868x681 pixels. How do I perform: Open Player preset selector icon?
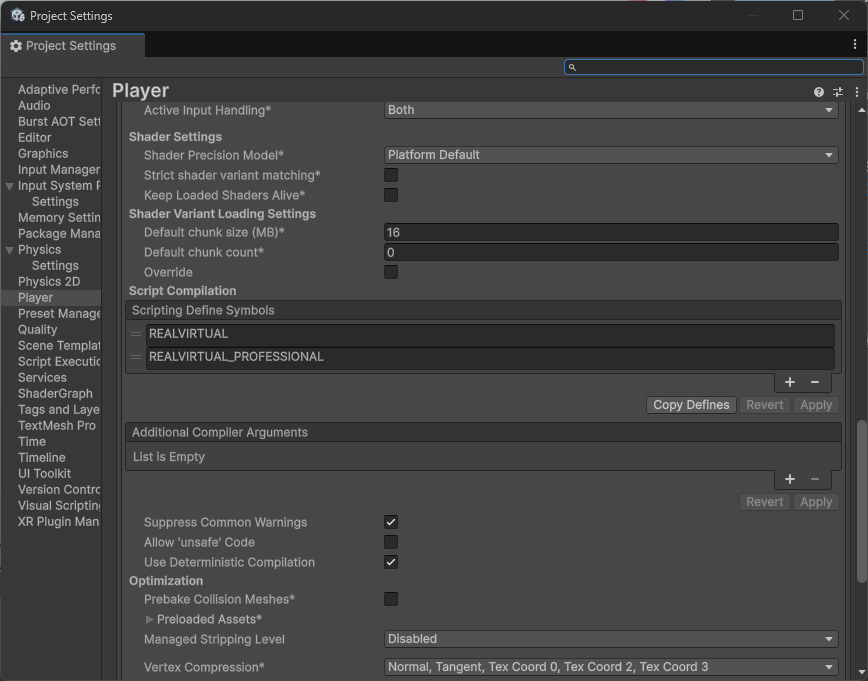[838, 92]
